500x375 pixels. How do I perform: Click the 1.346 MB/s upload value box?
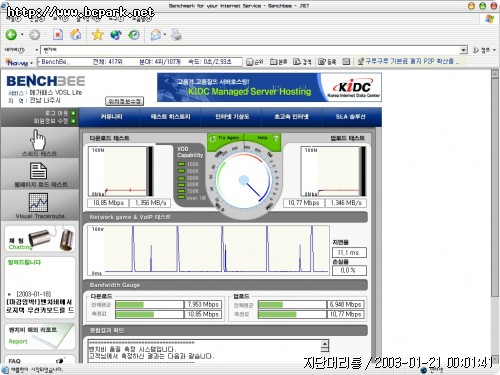click(x=346, y=203)
